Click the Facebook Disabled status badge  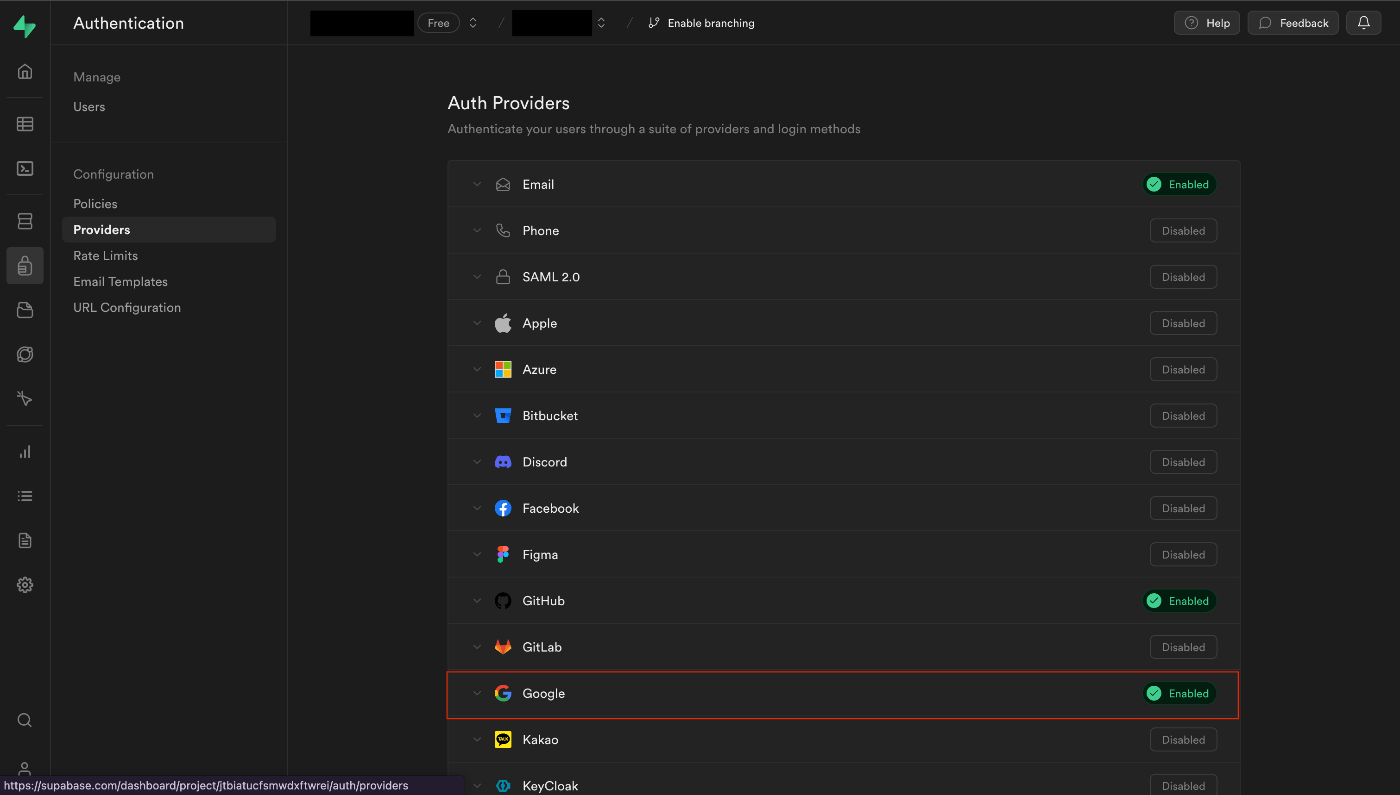click(1183, 508)
